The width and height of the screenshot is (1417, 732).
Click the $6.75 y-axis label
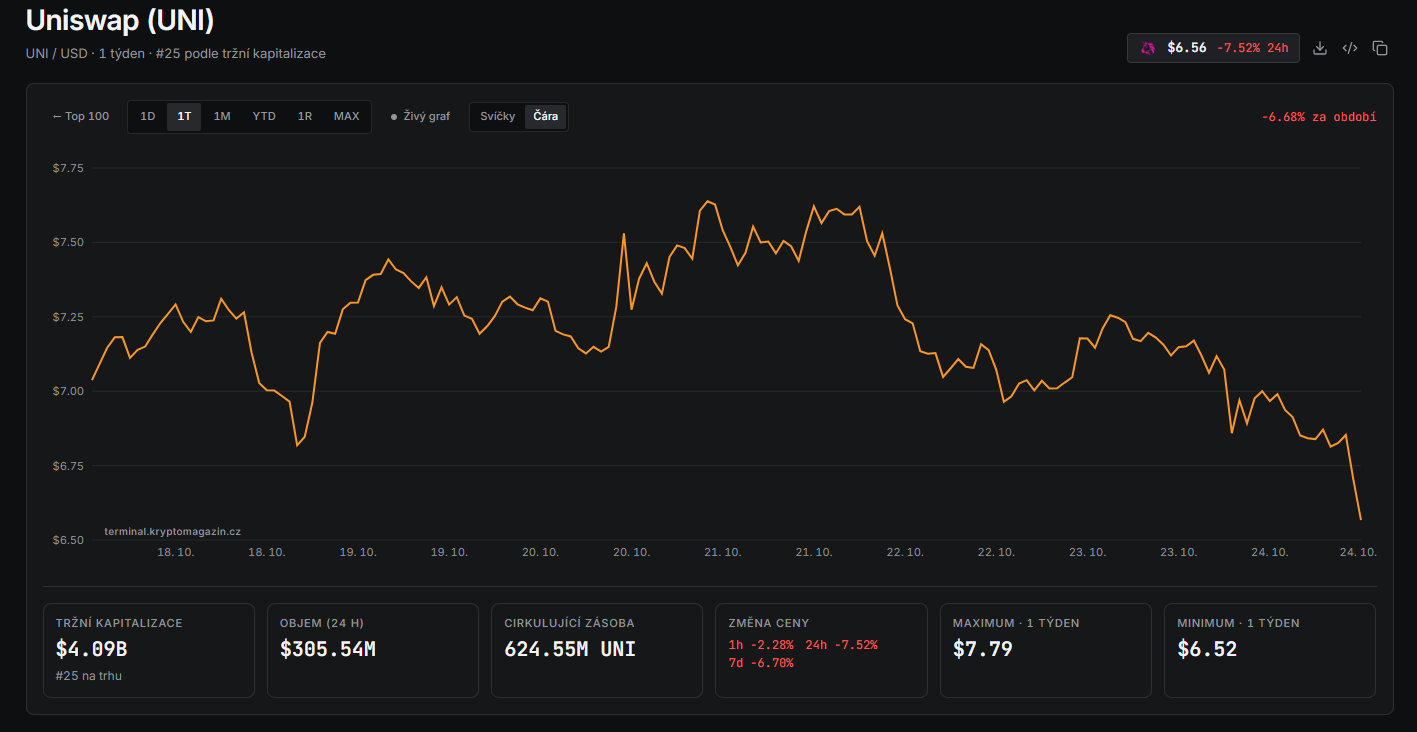click(x=68, y=466)
